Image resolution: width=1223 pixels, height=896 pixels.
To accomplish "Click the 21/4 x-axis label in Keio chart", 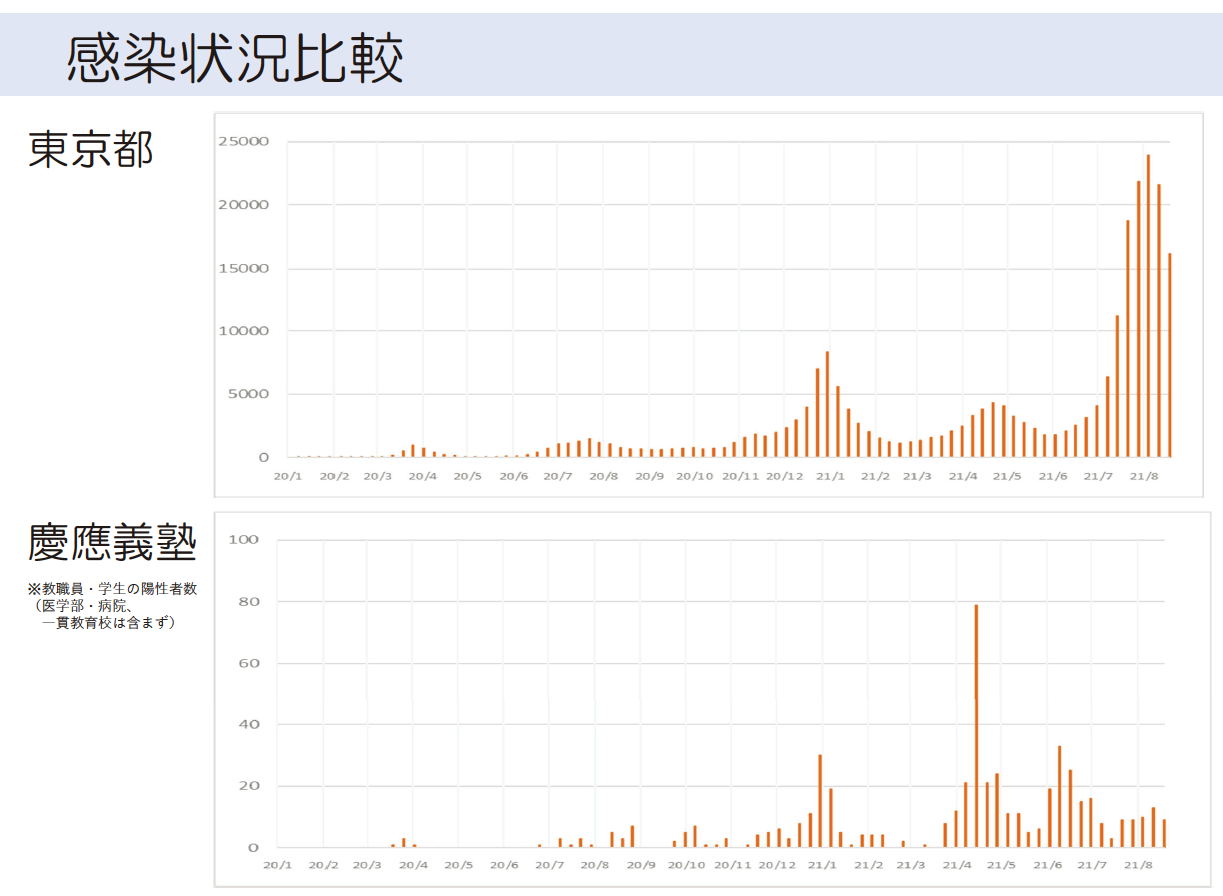I will pyautogui.click(x=957, y=865).
